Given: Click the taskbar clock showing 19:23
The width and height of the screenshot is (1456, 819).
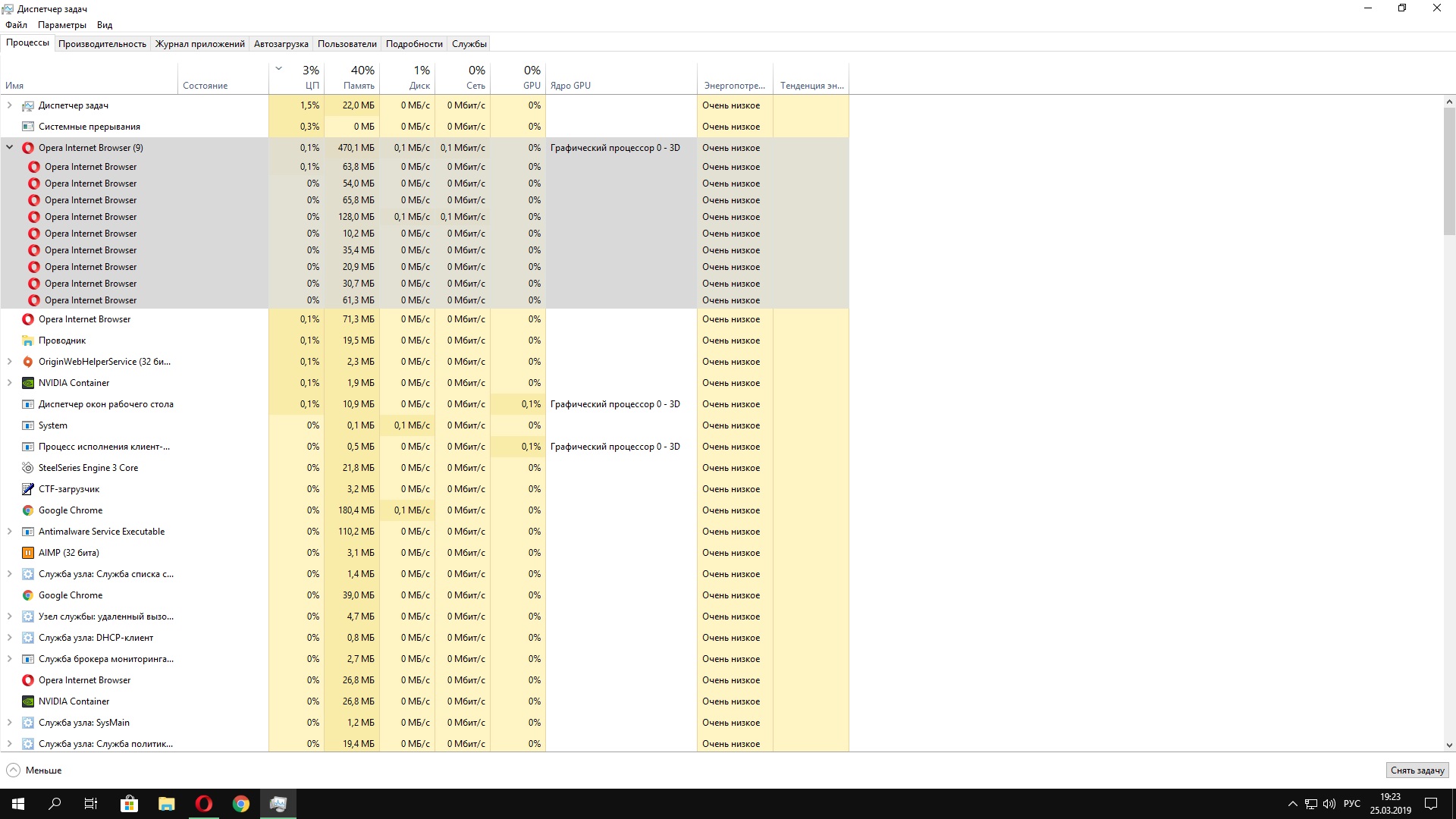Looking at the screenshot, I should tap(1391, 804).
